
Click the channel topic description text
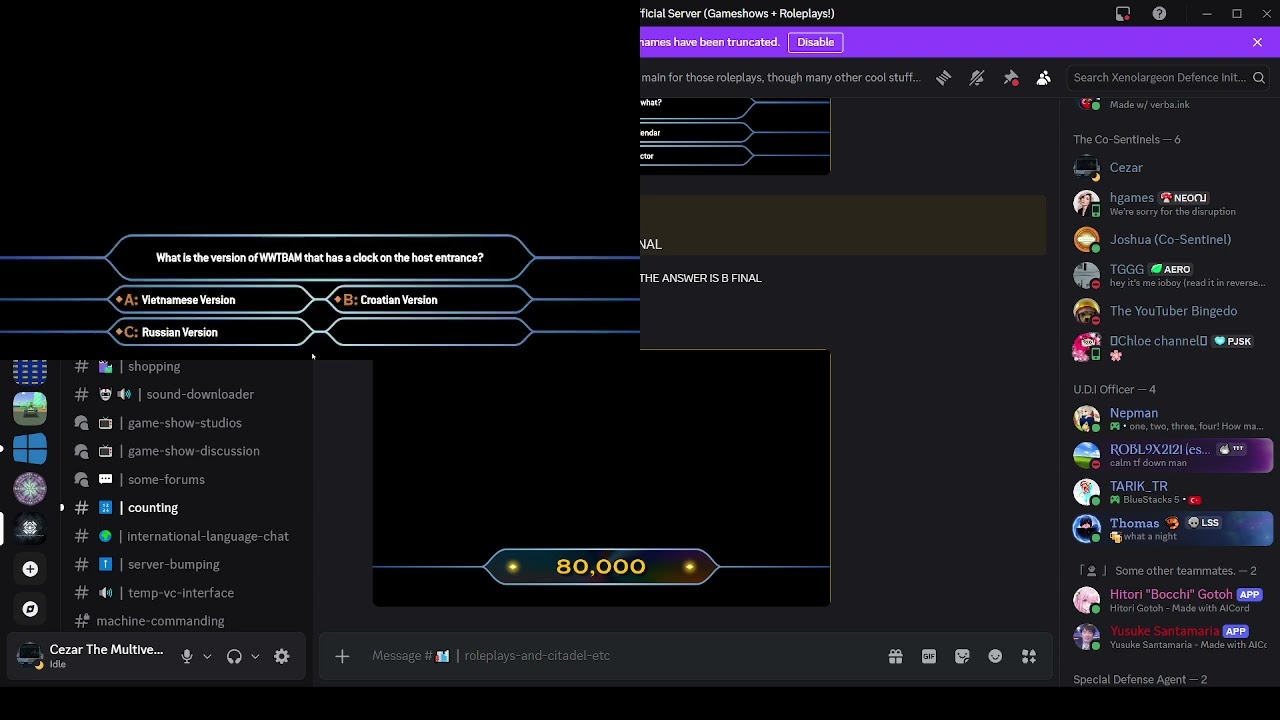(781, 78)
